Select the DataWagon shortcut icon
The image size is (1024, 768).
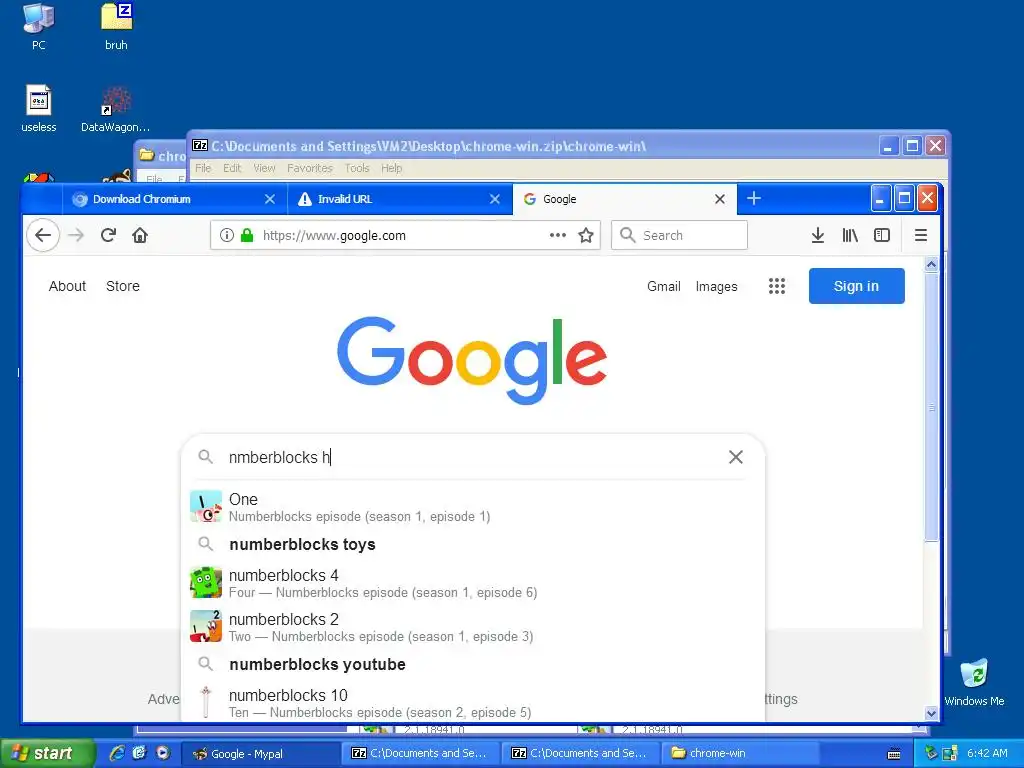116,110
